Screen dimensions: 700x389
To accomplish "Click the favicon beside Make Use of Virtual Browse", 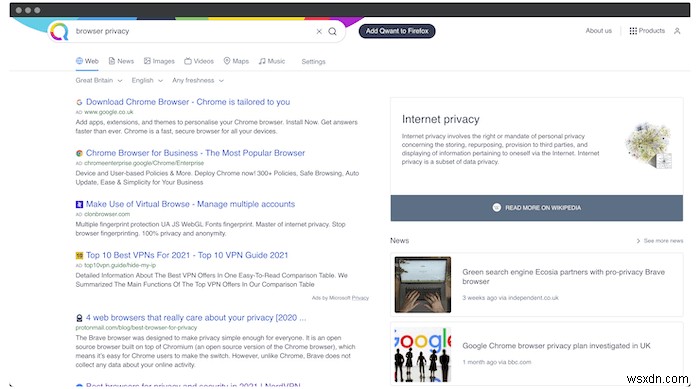I will [79, 205].
